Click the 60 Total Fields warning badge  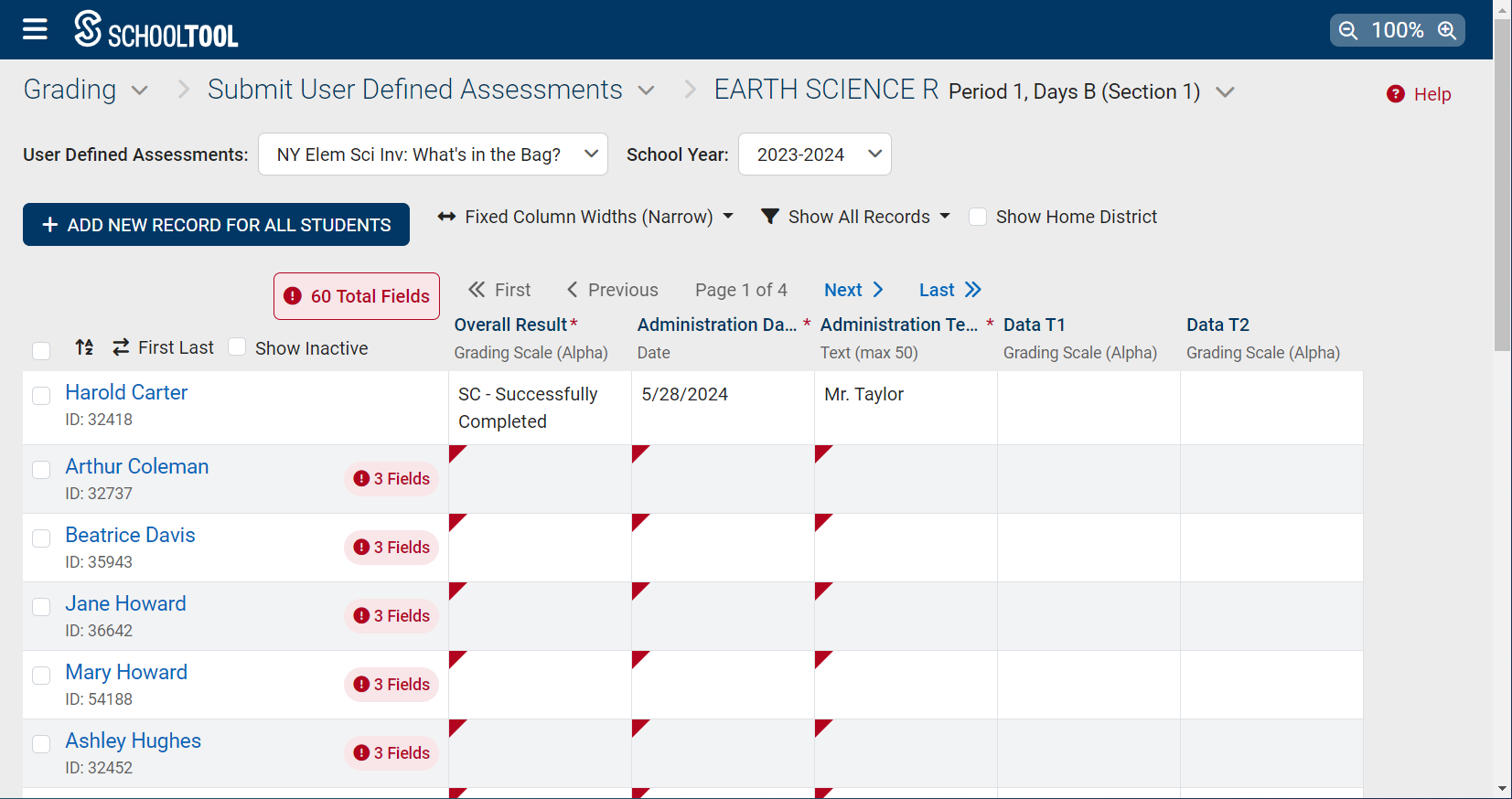click(357, 296)
